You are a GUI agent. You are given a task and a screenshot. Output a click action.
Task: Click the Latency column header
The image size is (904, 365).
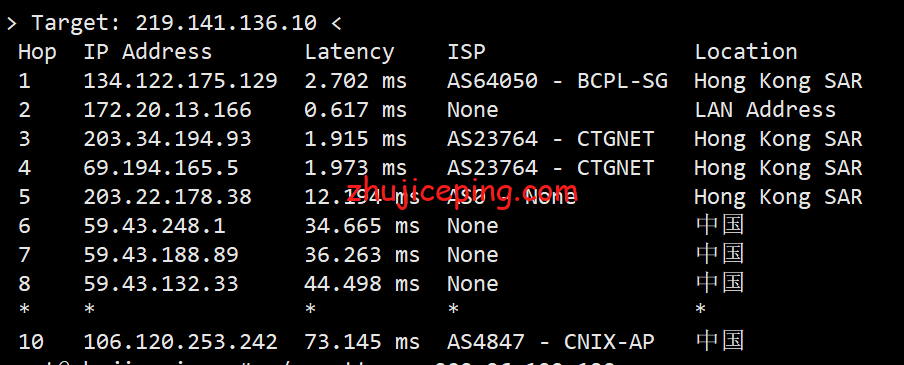tap(349, 52)
